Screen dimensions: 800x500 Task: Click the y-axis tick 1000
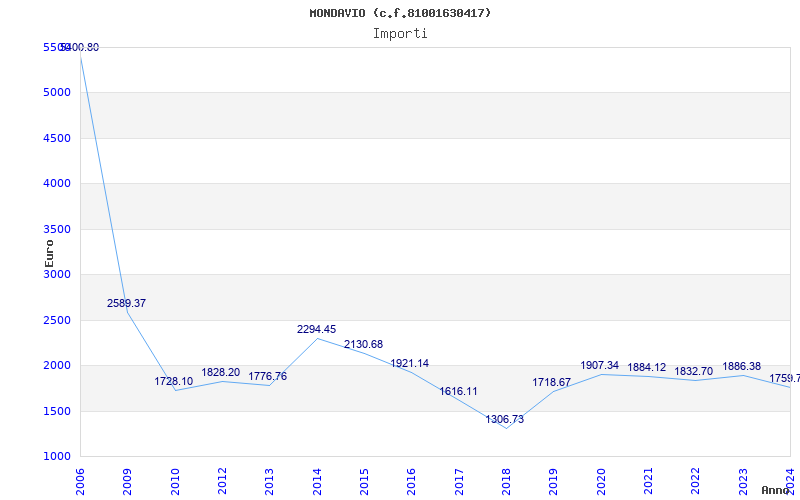click(x=57, y=456)
